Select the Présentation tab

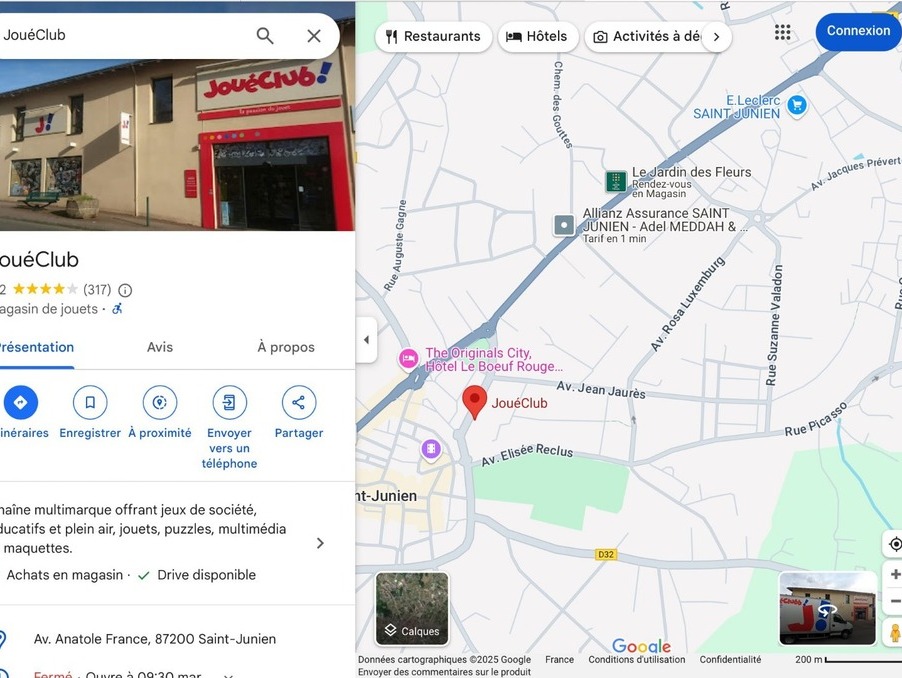pyautogui.click(x=36, y=347)
